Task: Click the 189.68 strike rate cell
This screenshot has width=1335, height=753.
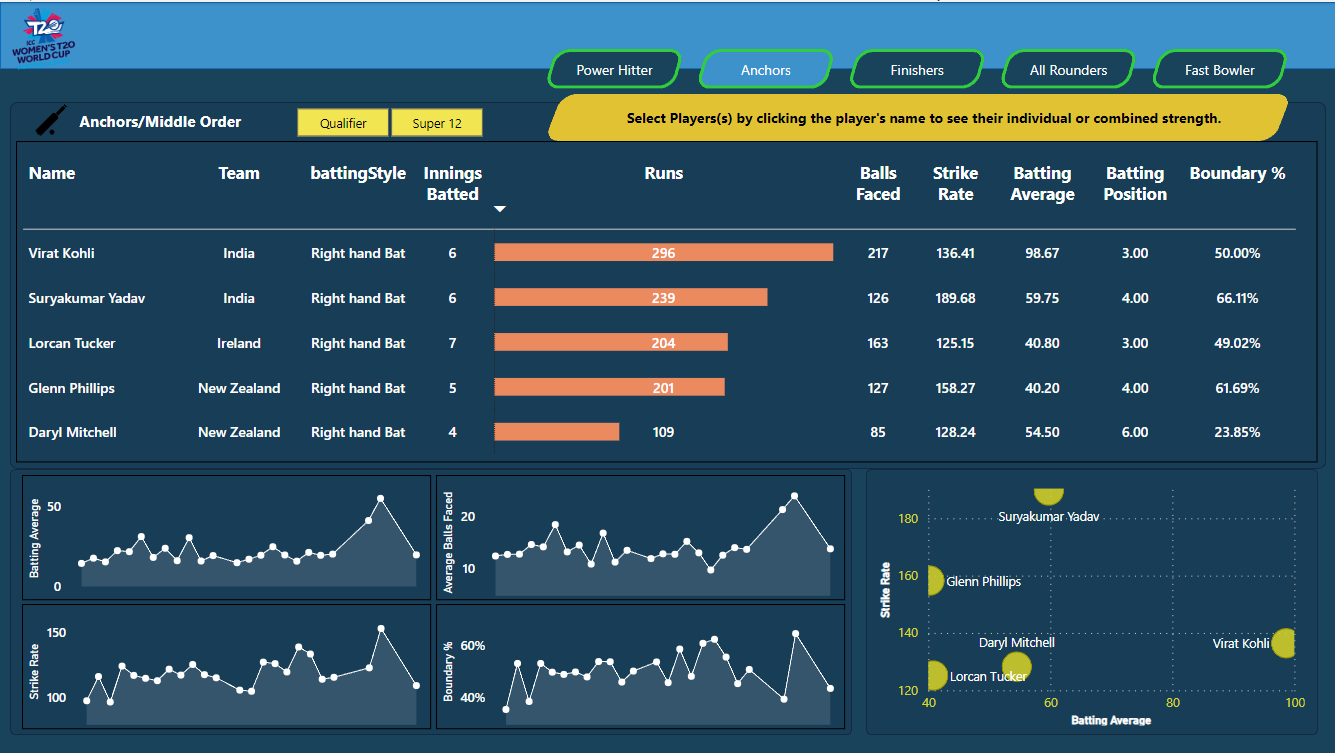Action: tap(955, 298)
